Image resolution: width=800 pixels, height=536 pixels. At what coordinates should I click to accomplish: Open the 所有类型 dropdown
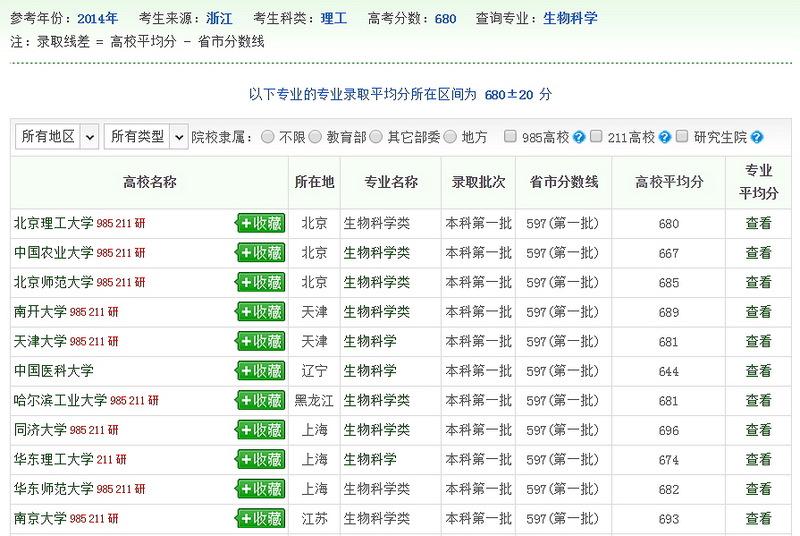[146, 137]
